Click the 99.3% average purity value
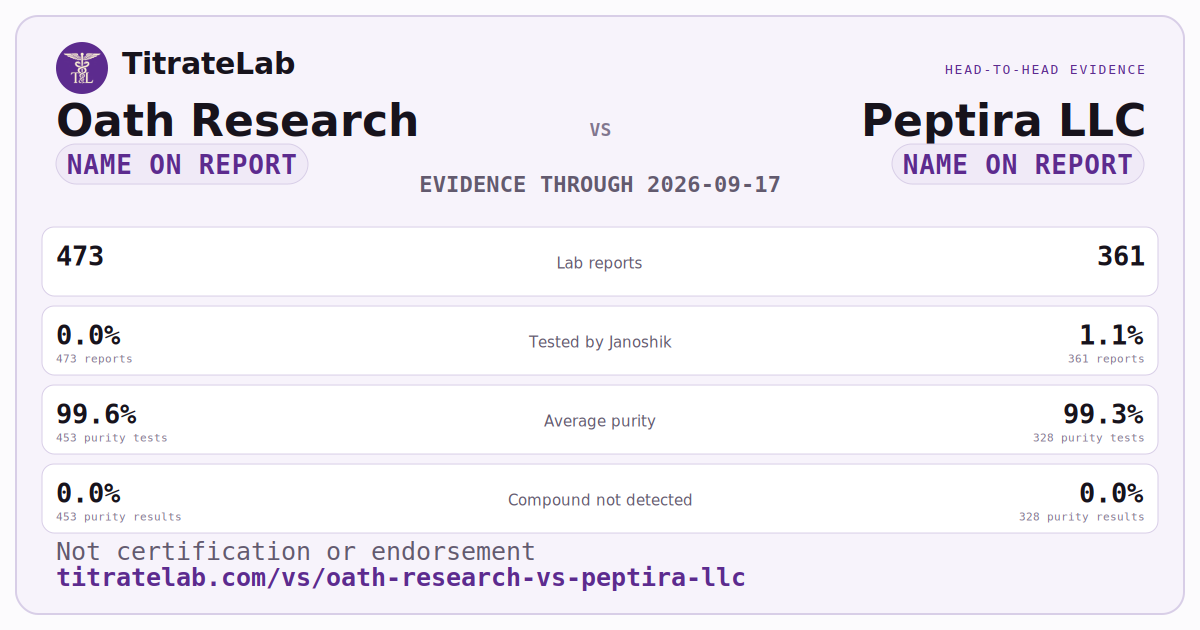 click(1103, 414)
